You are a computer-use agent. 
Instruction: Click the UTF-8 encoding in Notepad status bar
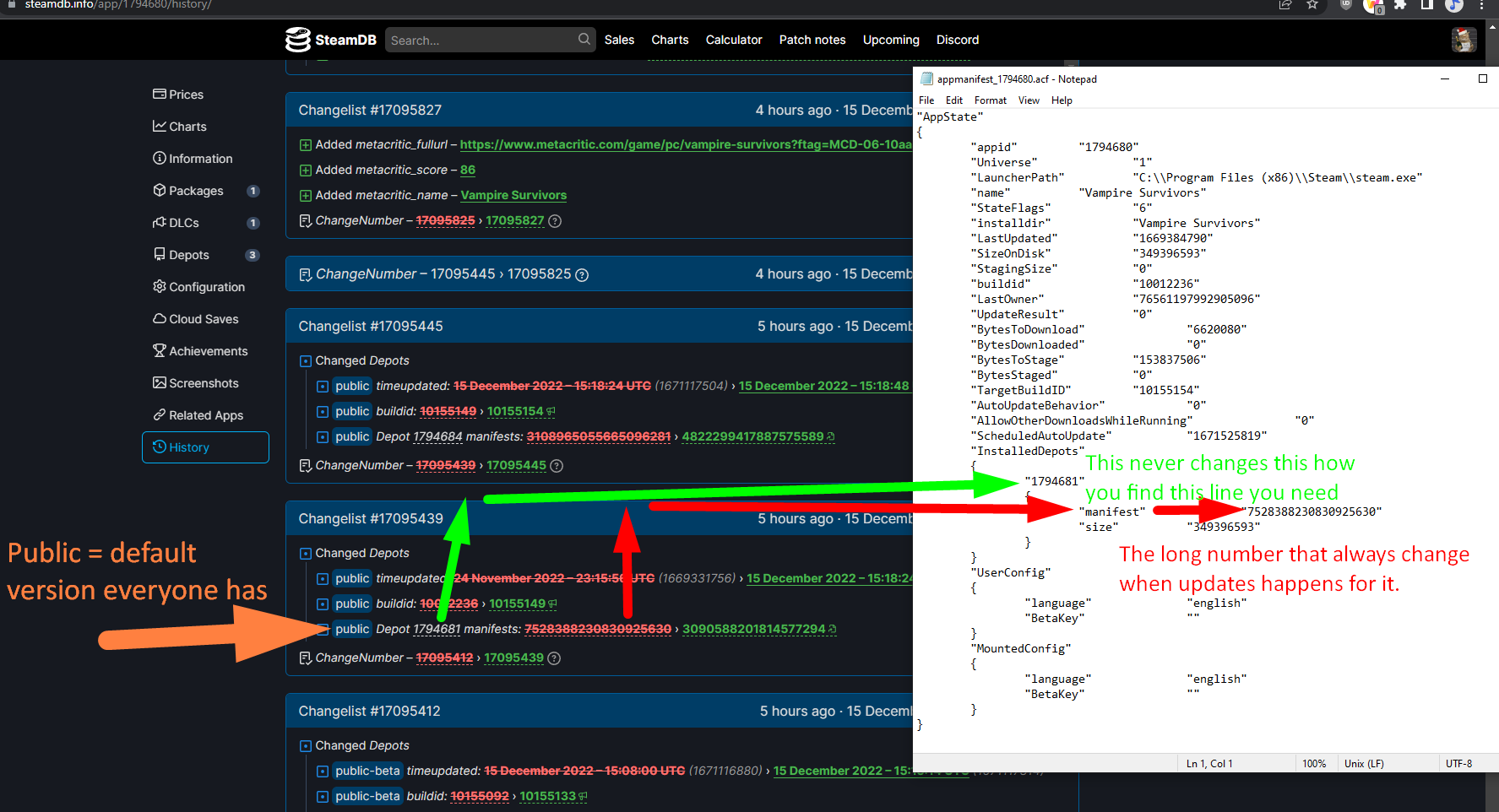click(1458, 764)
